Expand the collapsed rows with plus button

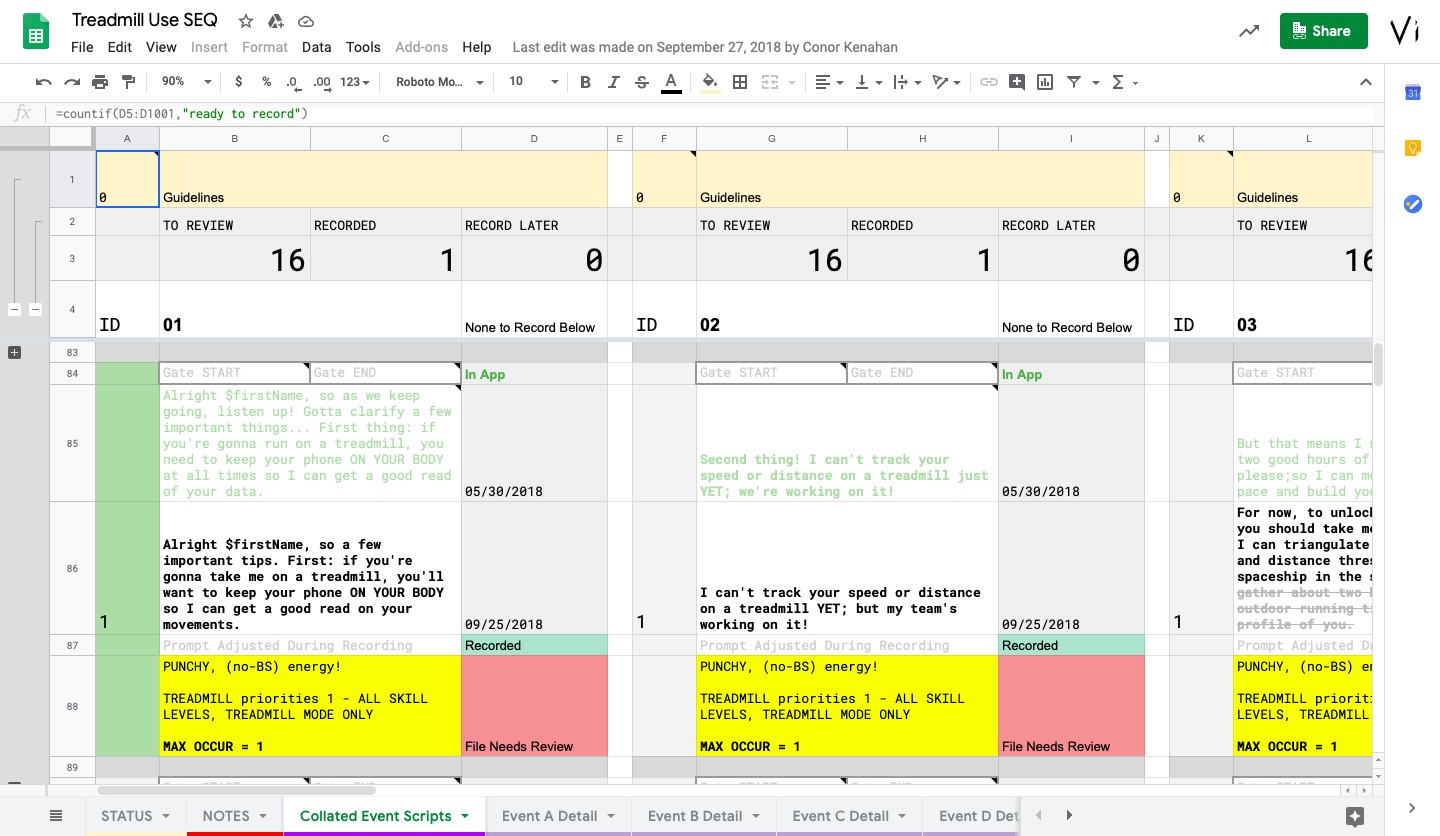click(14, 352)
